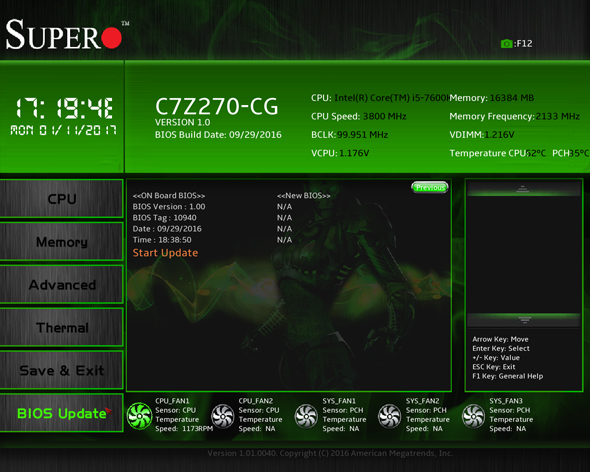Viewport: 590px width, 472px height.
Task: Switch to the Thermal section
Action: click(62, 327)
